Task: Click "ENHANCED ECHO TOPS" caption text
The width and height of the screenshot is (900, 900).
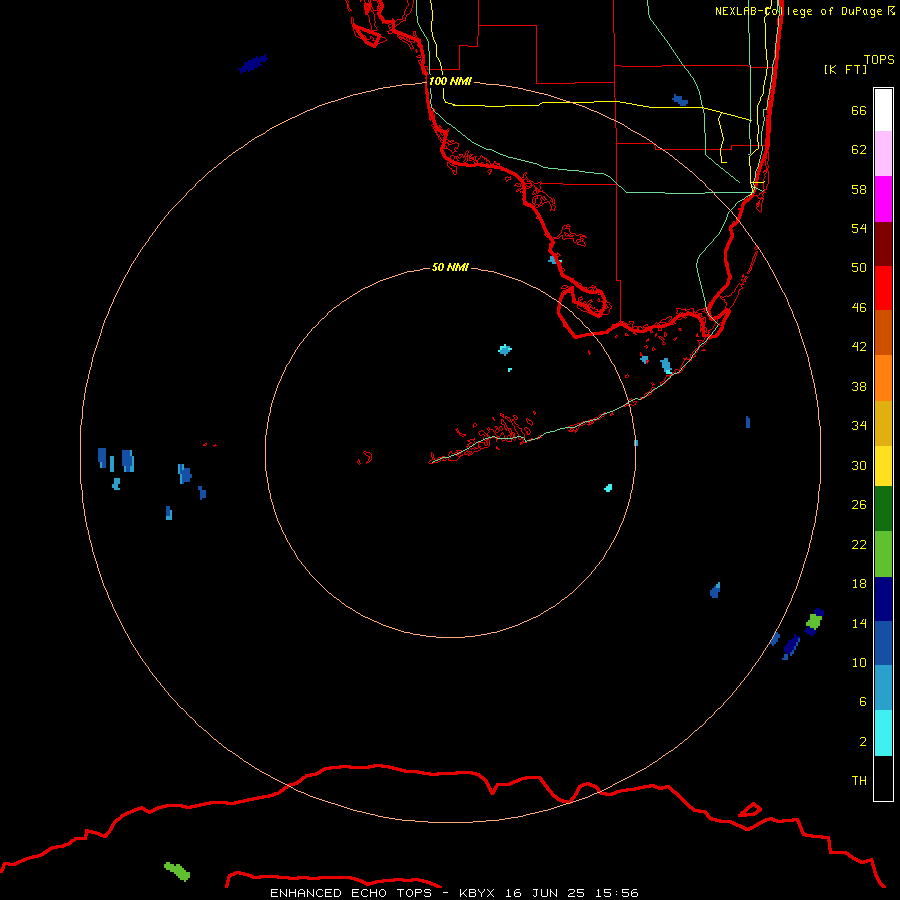Action: click(351, 893)
